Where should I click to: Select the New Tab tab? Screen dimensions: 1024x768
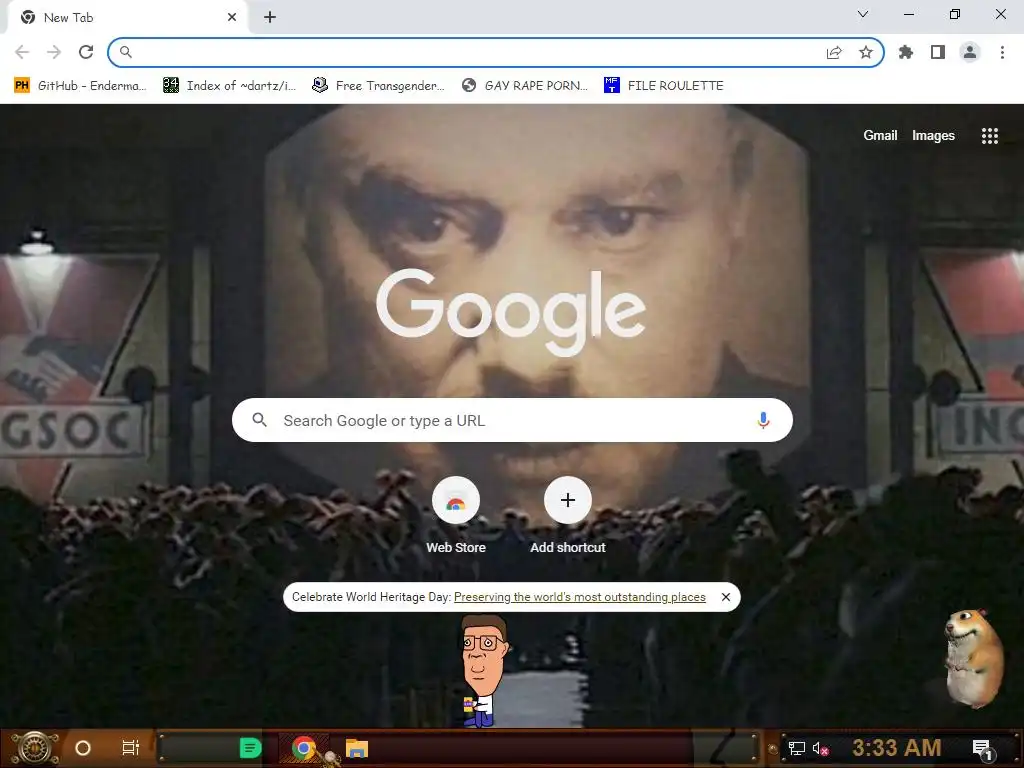point(127,18)
